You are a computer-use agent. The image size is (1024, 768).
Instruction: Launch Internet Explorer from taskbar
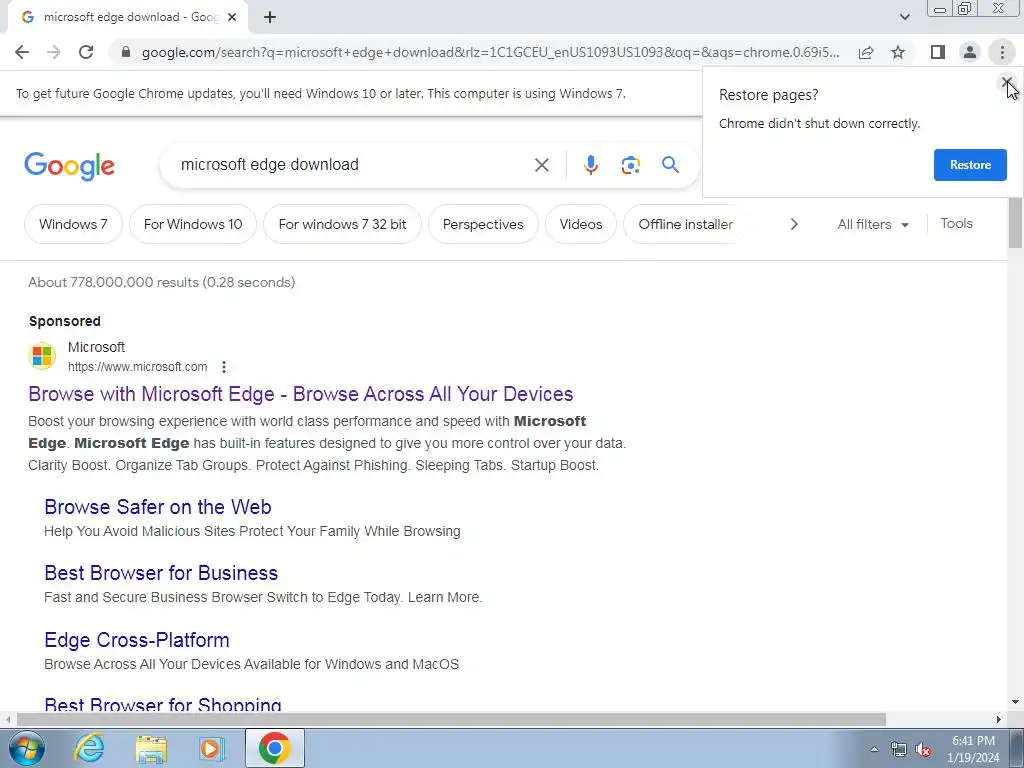pyautogui.click(x=89, y=748)
